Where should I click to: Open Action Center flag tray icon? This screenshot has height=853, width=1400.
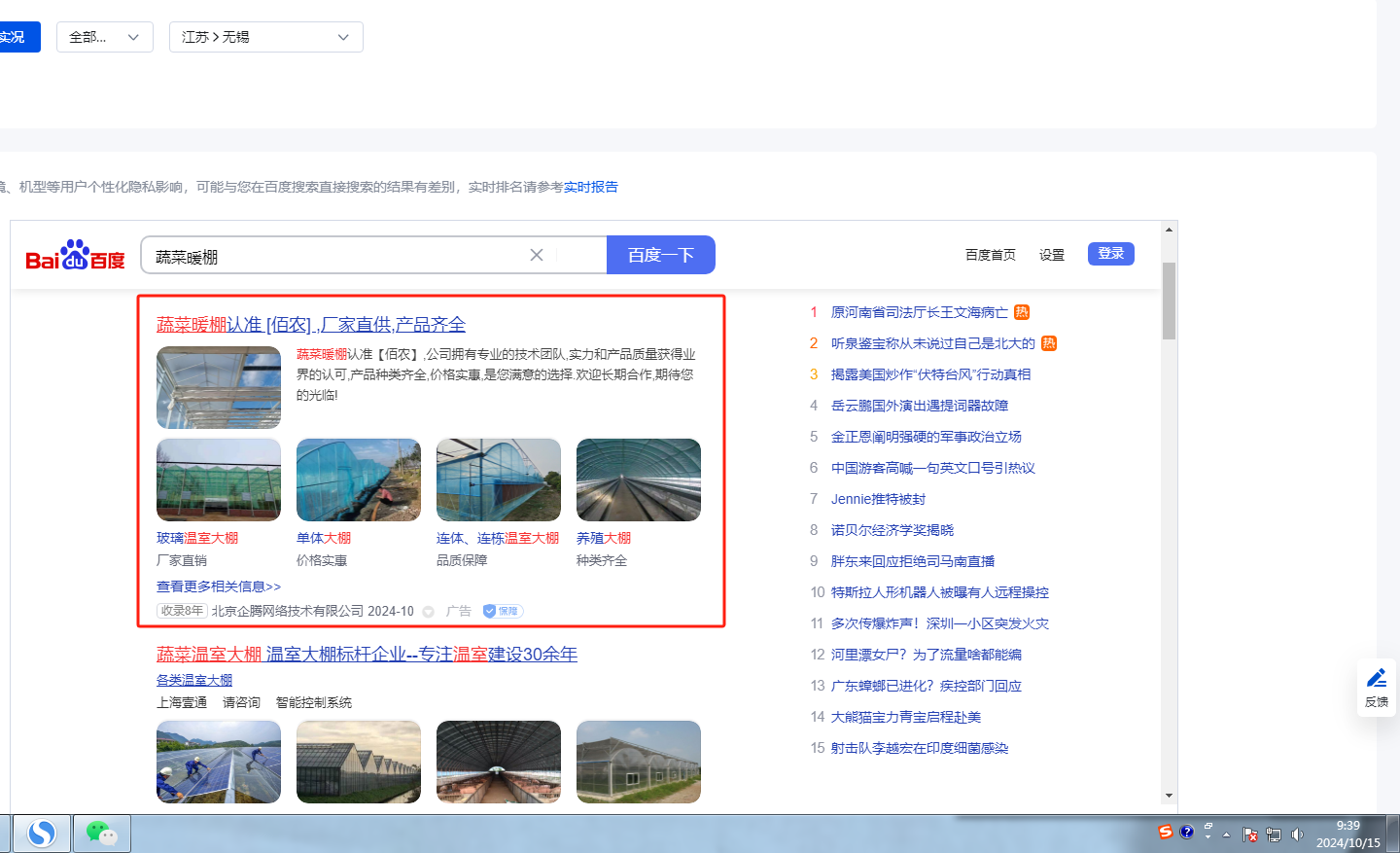click(x=1251, y=835)
